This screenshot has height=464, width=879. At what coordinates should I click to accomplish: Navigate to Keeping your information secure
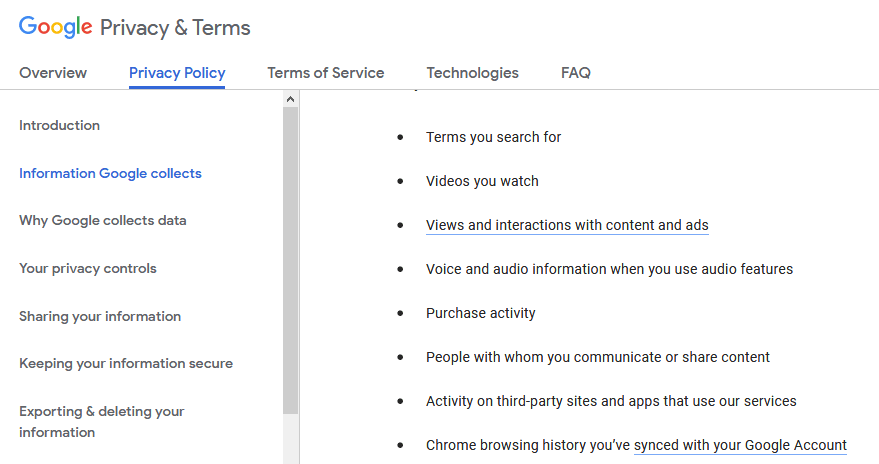click(x=126, y=364)
